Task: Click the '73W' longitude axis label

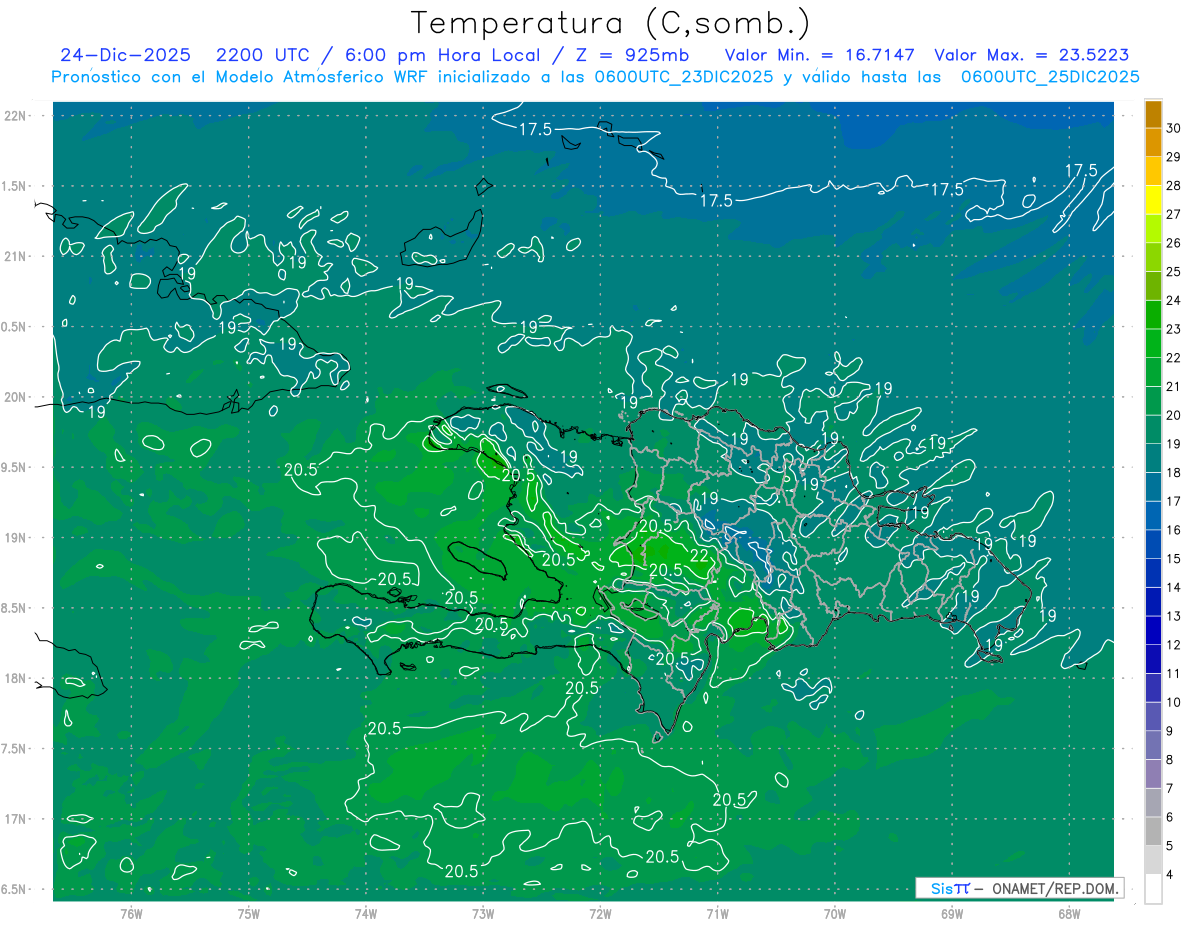Action: click(483, 913)
